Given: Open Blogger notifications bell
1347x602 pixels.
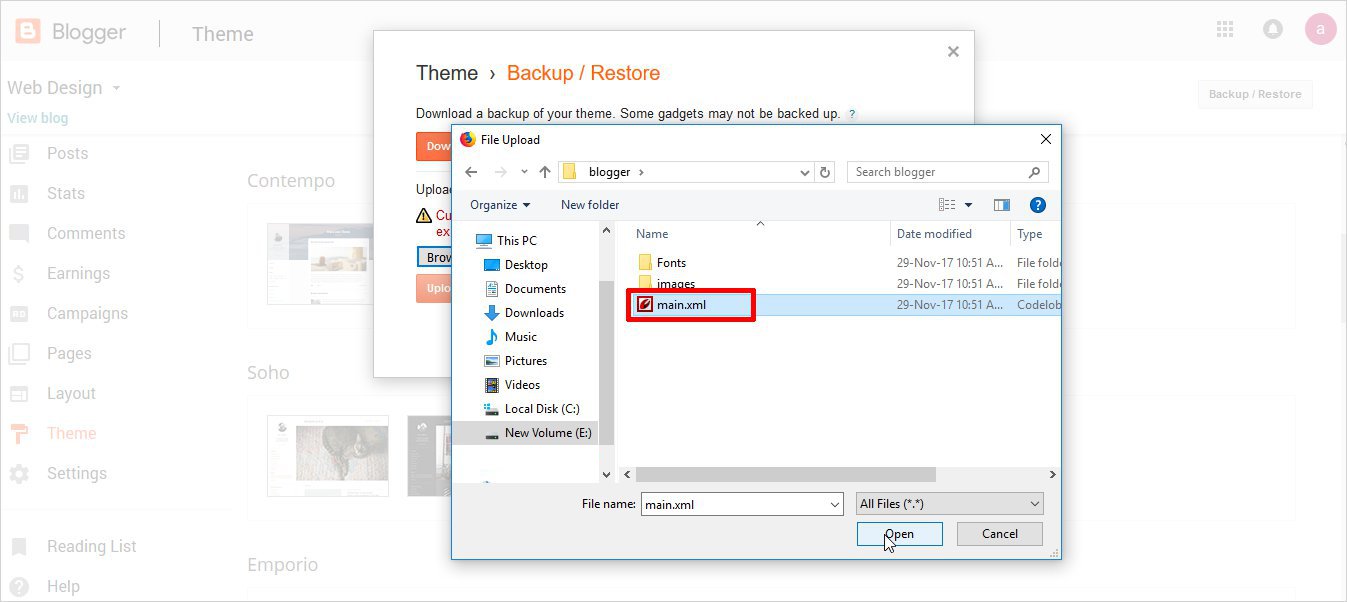Looking at the screenshot, I should click(x=1273, y=29).
